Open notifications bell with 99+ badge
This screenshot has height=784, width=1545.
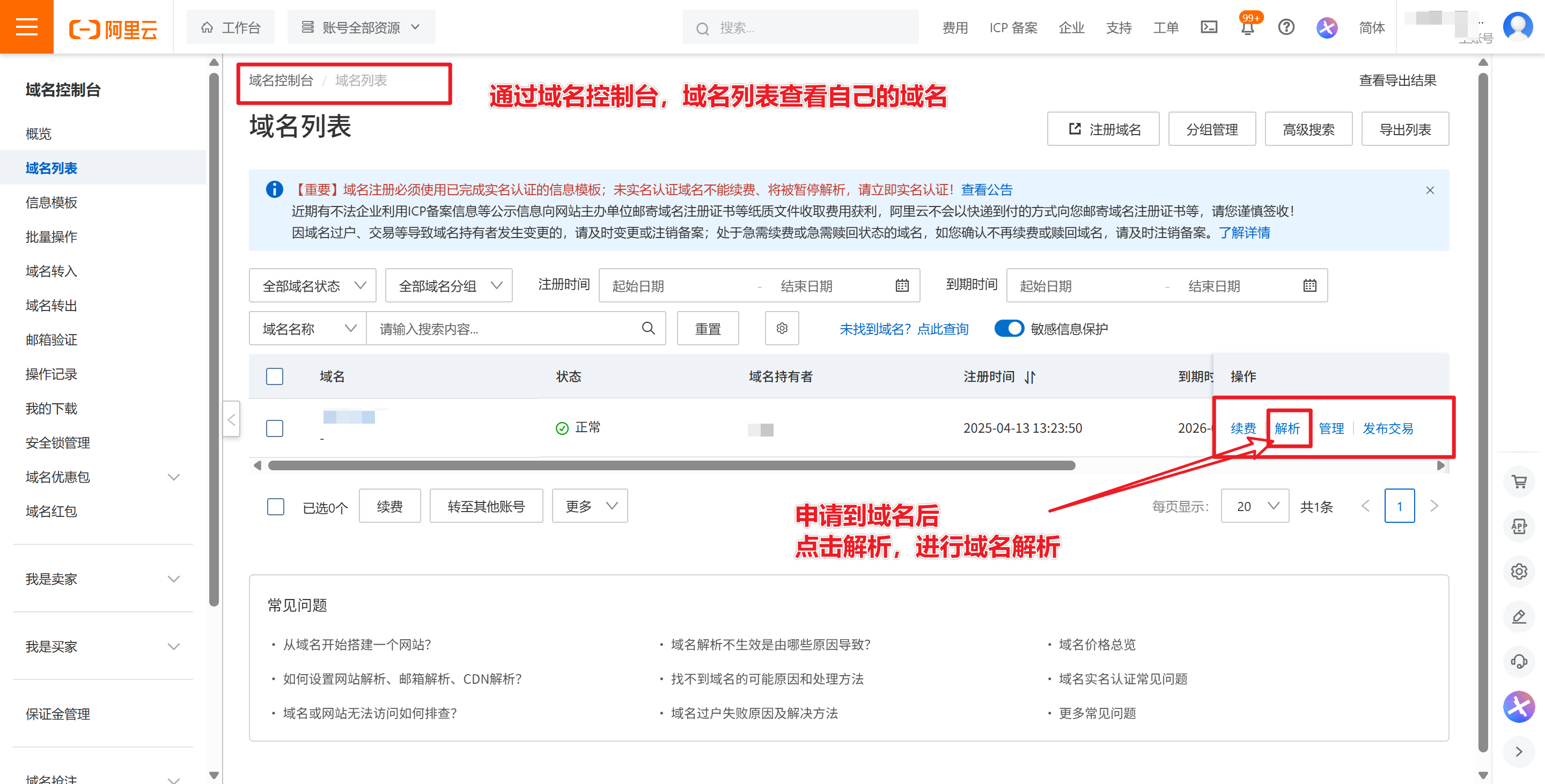[1248, 27]
